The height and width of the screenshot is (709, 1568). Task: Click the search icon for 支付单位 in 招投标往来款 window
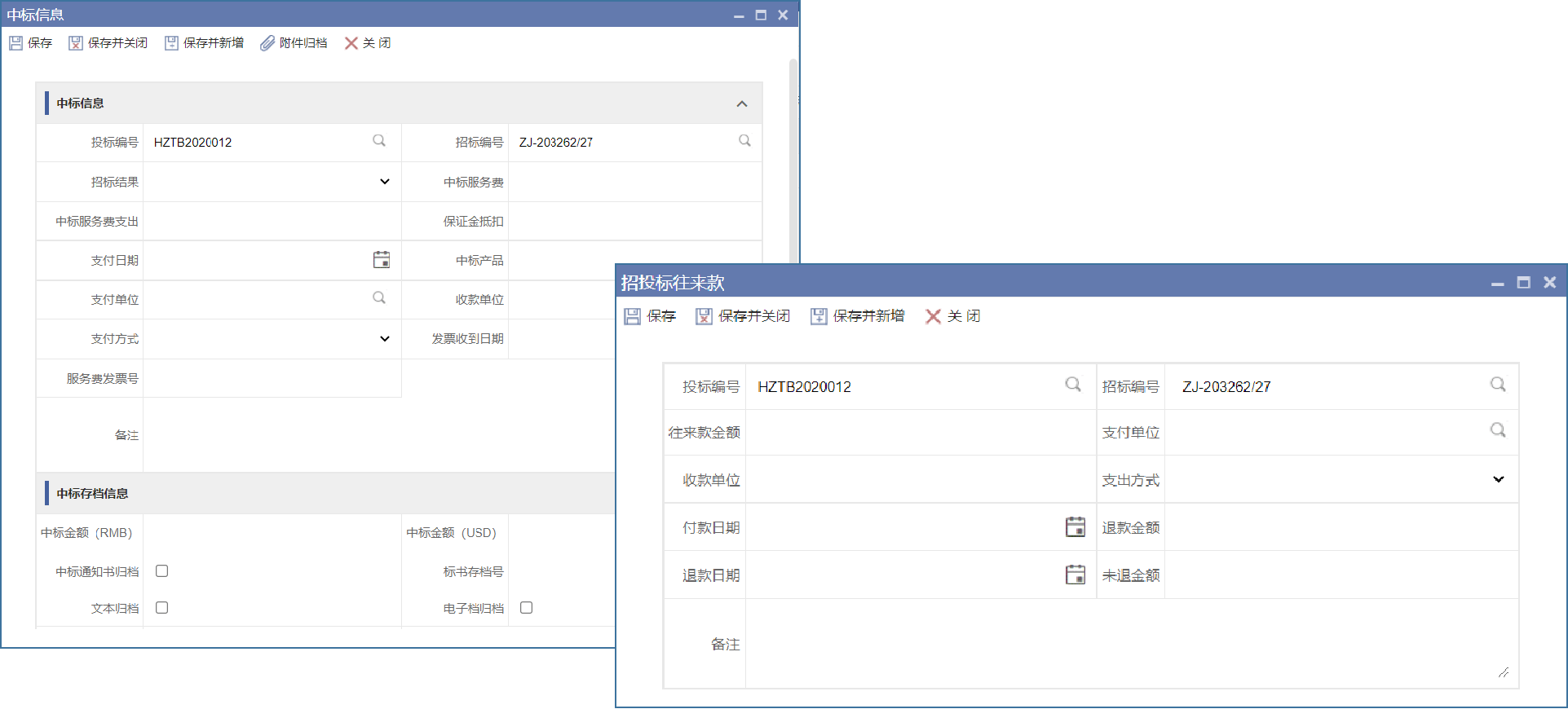point(1498,430)
